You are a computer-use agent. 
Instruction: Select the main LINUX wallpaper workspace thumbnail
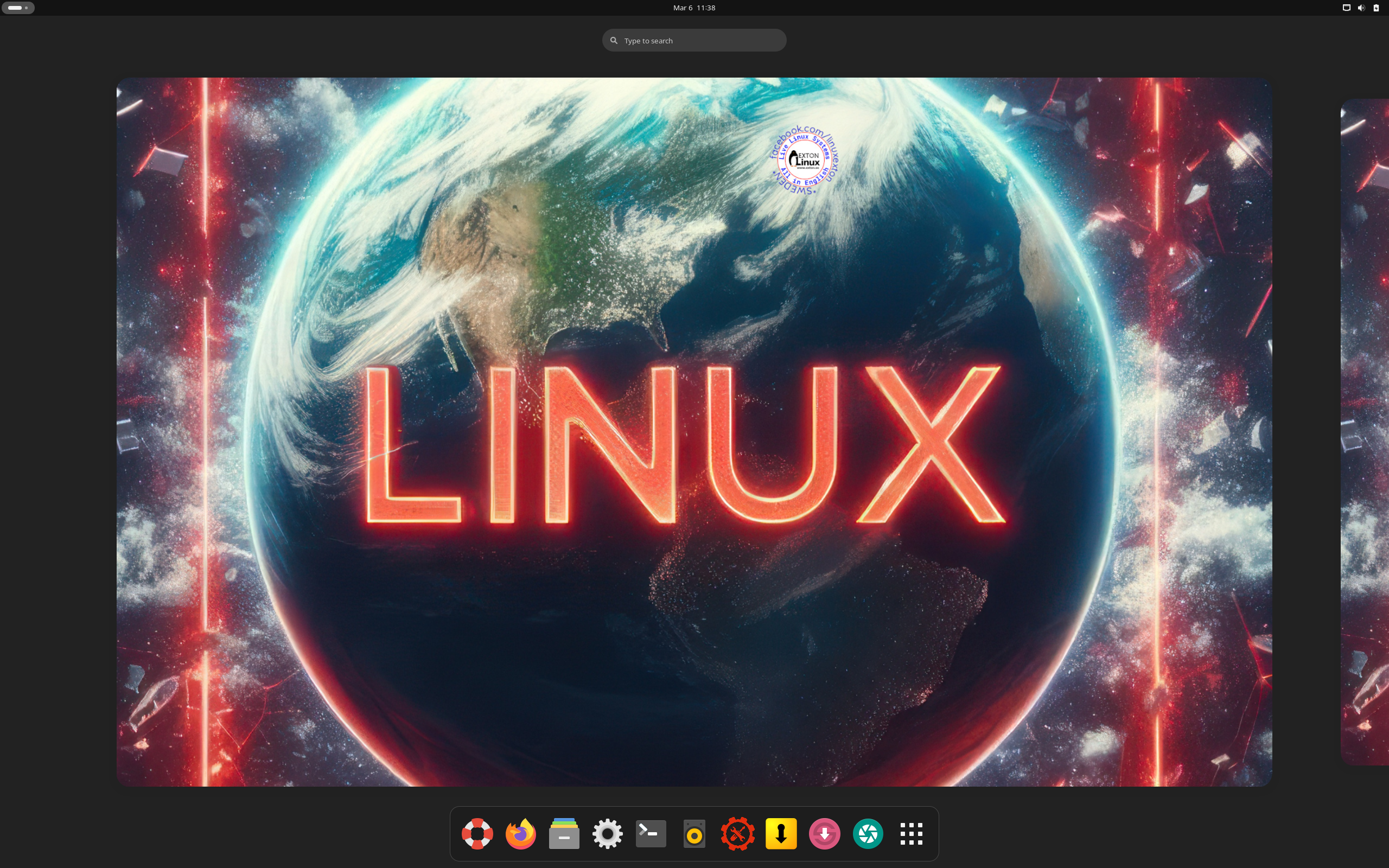pos(694,432)
